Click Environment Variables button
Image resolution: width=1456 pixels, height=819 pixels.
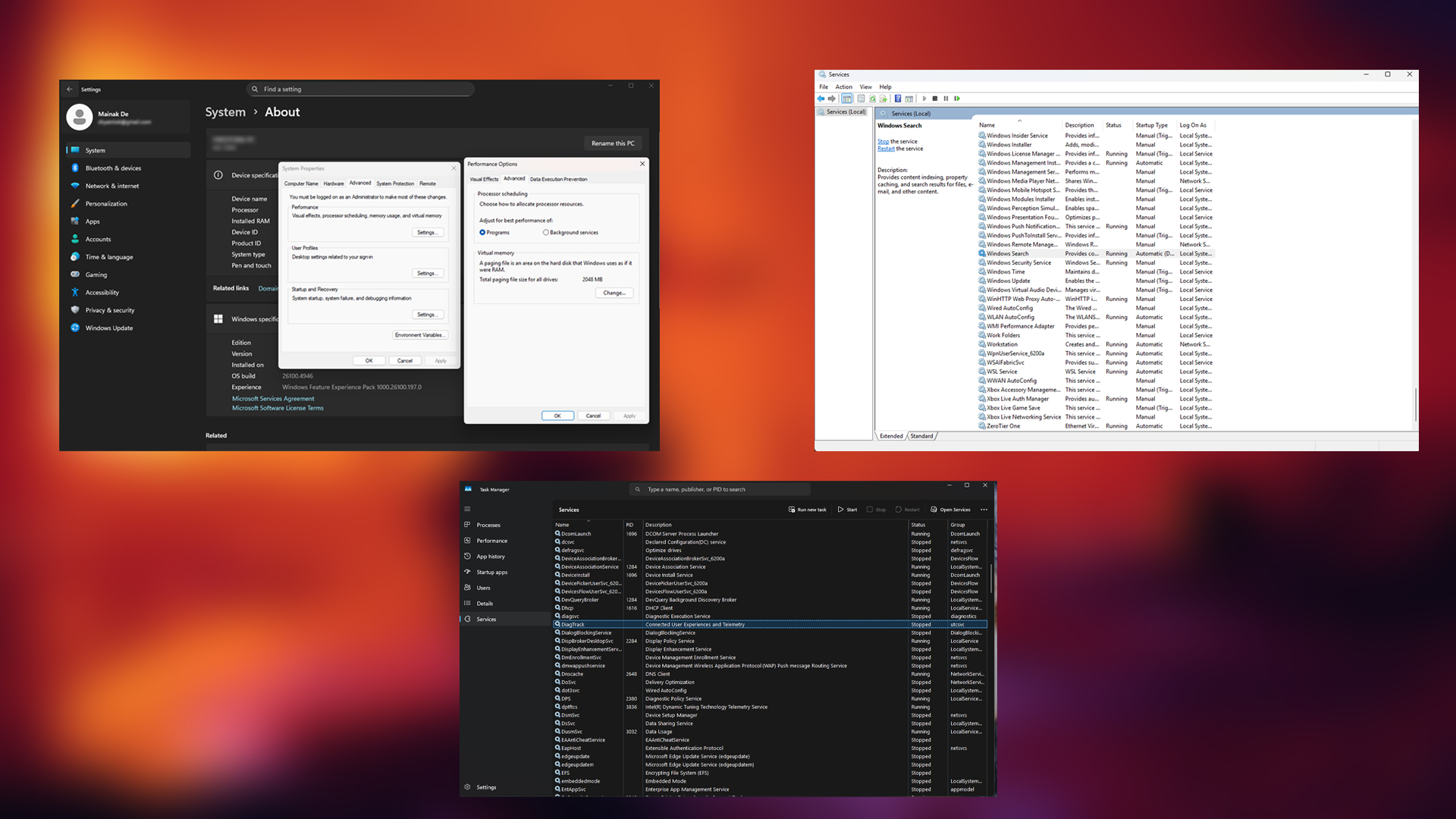point(419,335)
